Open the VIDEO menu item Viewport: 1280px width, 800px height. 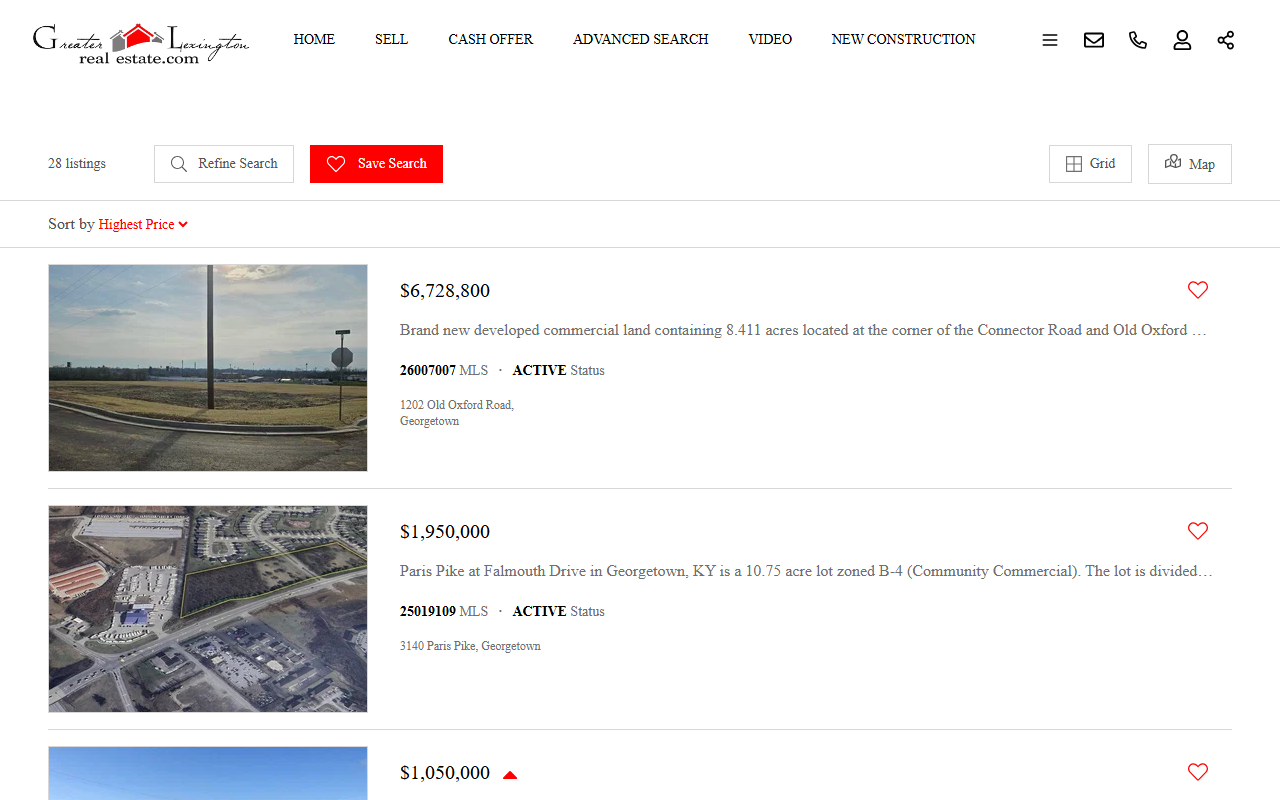coord(770,39)
